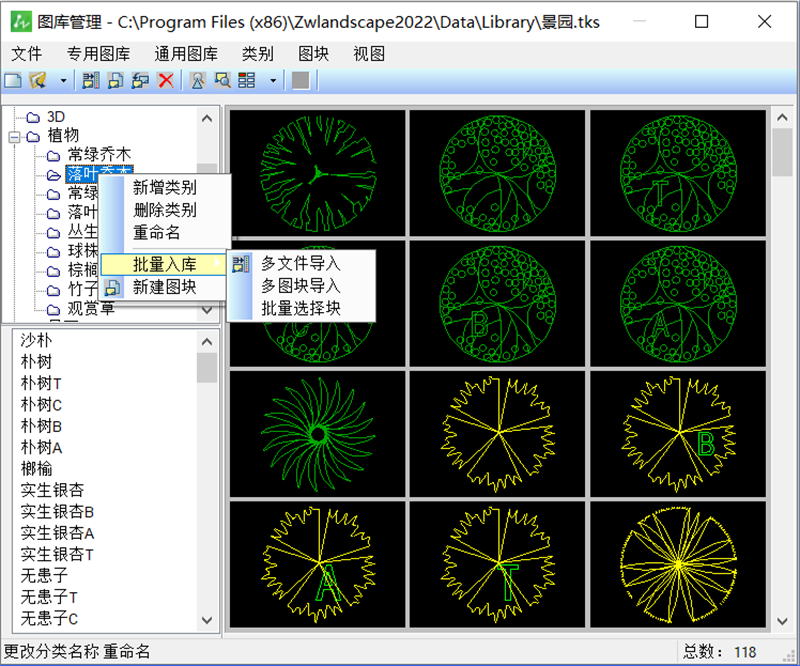This screenshot has height=666, width=800.
Task: Select 观赏草 category in tree
Action: [x=91, y=308]
